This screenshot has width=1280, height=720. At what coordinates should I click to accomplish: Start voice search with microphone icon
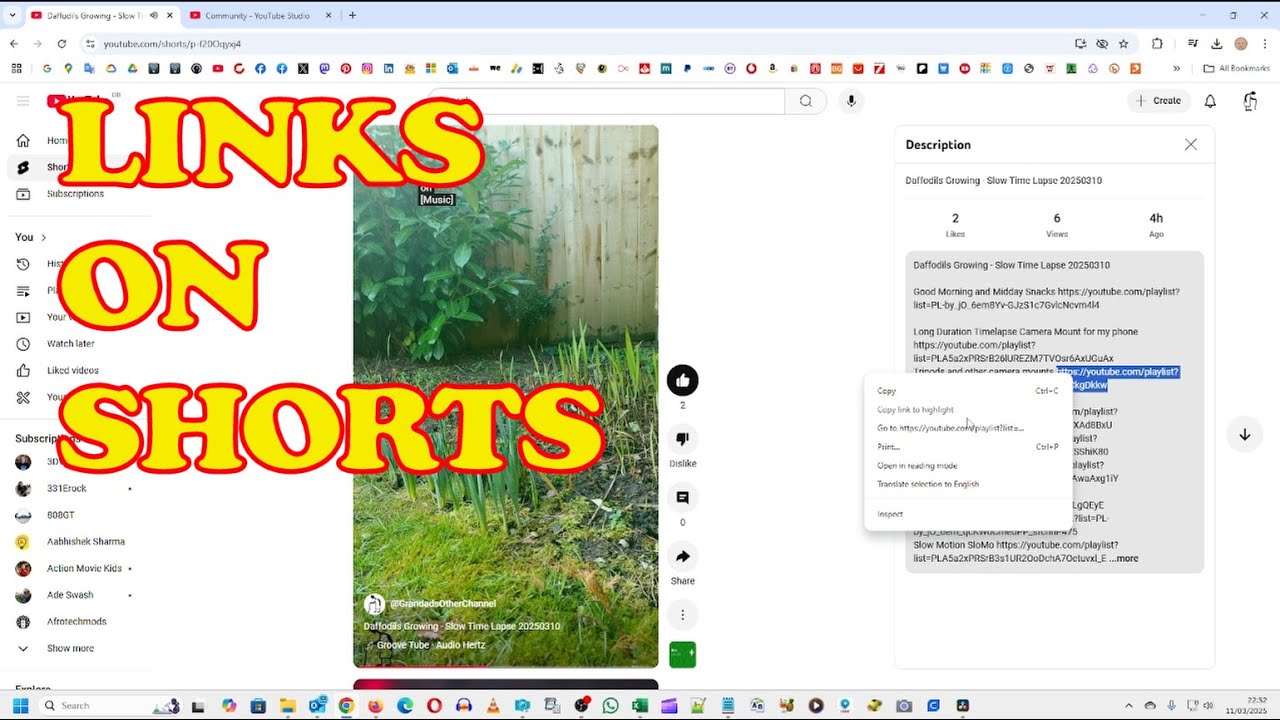[x=851, y=100]
